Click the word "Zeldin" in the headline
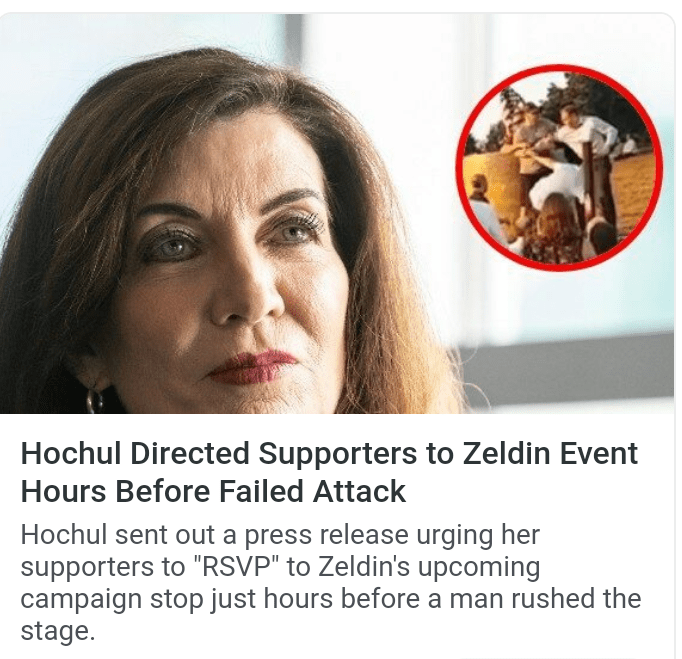The height and width of the screenshot is (659, 682). point(506,453)
